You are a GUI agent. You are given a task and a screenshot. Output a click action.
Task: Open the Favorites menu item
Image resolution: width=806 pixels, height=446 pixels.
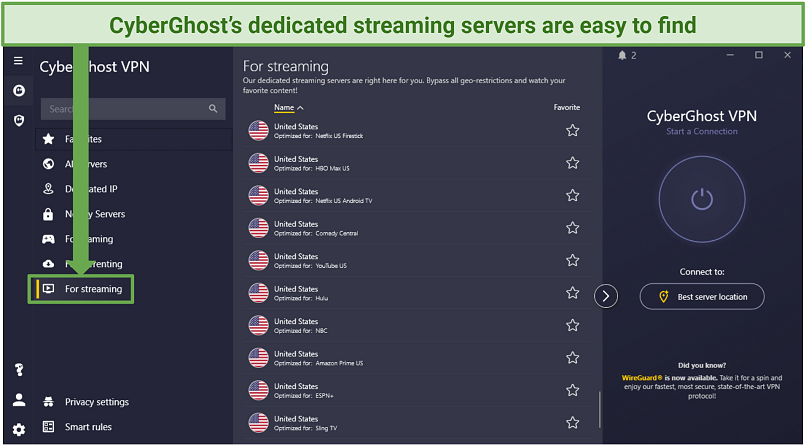coord(133,139)
